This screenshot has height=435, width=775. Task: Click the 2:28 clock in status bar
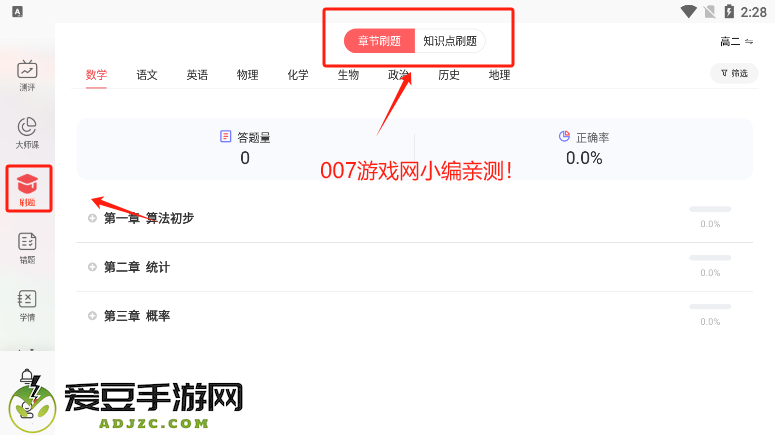click(753, 12)
